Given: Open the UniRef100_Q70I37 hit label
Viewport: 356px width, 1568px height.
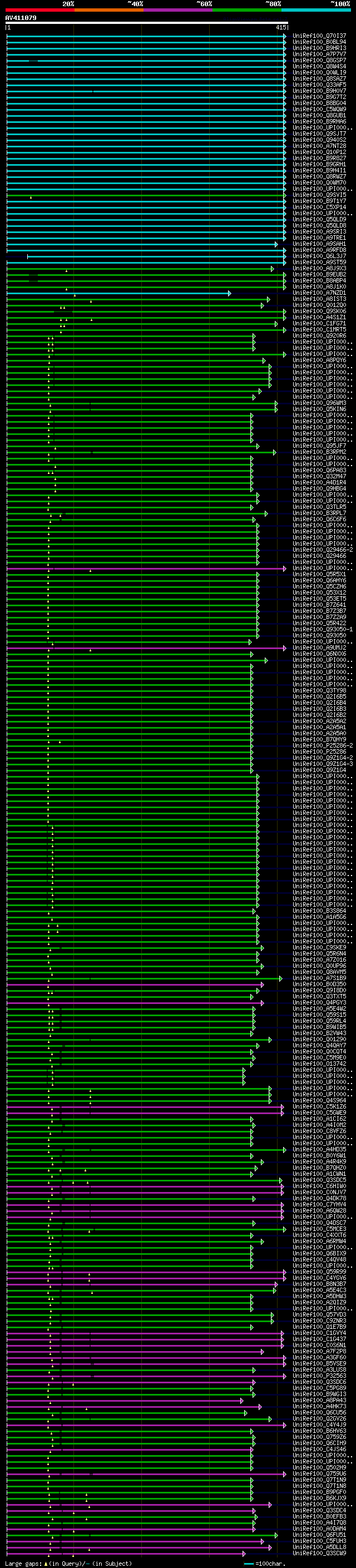Looking at the screenshot, I should [319, 36].
